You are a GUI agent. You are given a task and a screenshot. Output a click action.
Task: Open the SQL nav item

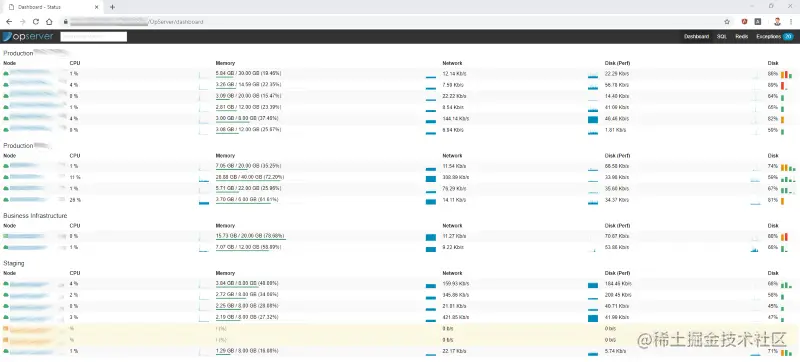(721, 37)
